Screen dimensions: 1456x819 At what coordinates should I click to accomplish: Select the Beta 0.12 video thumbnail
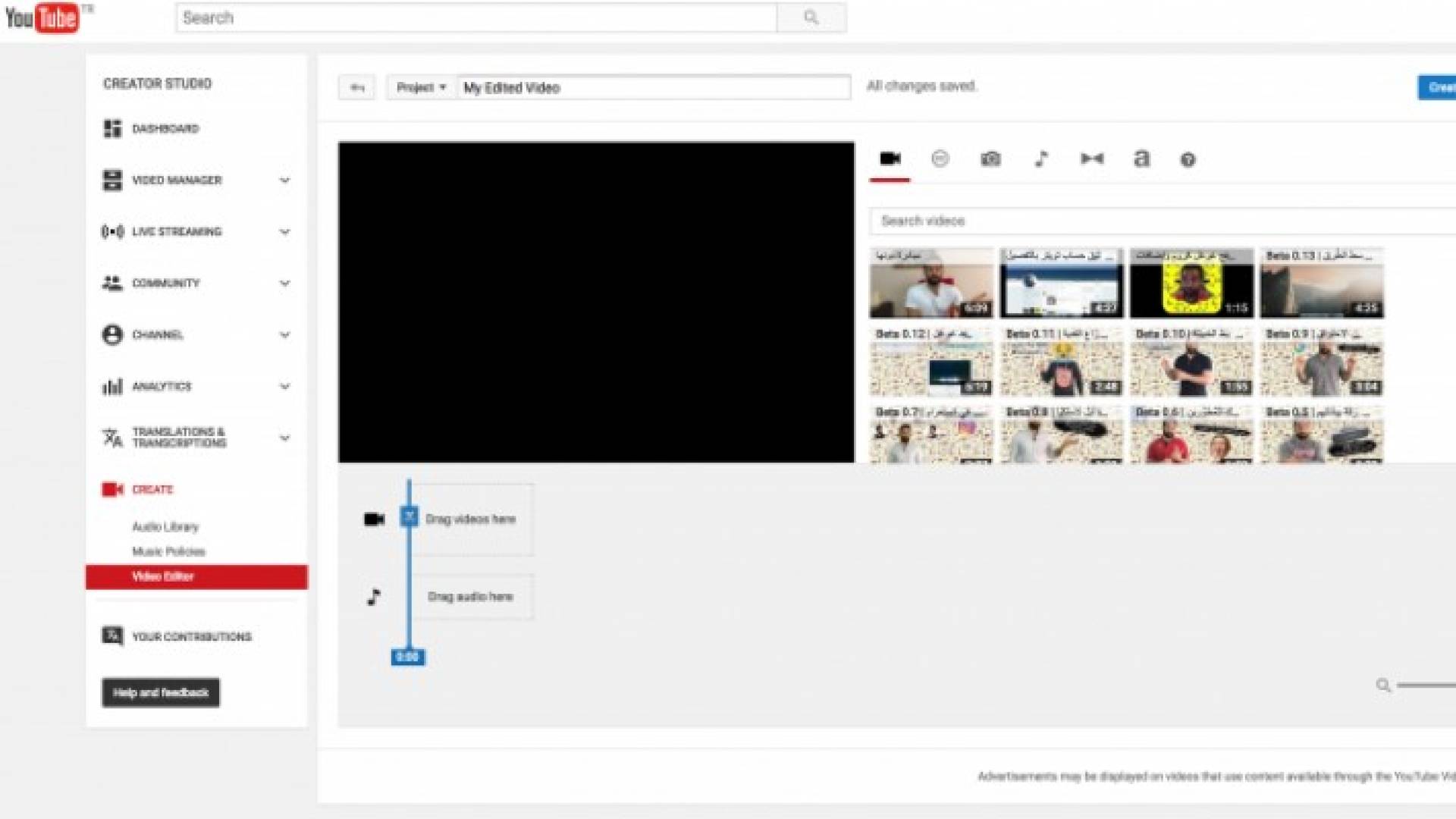click(930, 362)
